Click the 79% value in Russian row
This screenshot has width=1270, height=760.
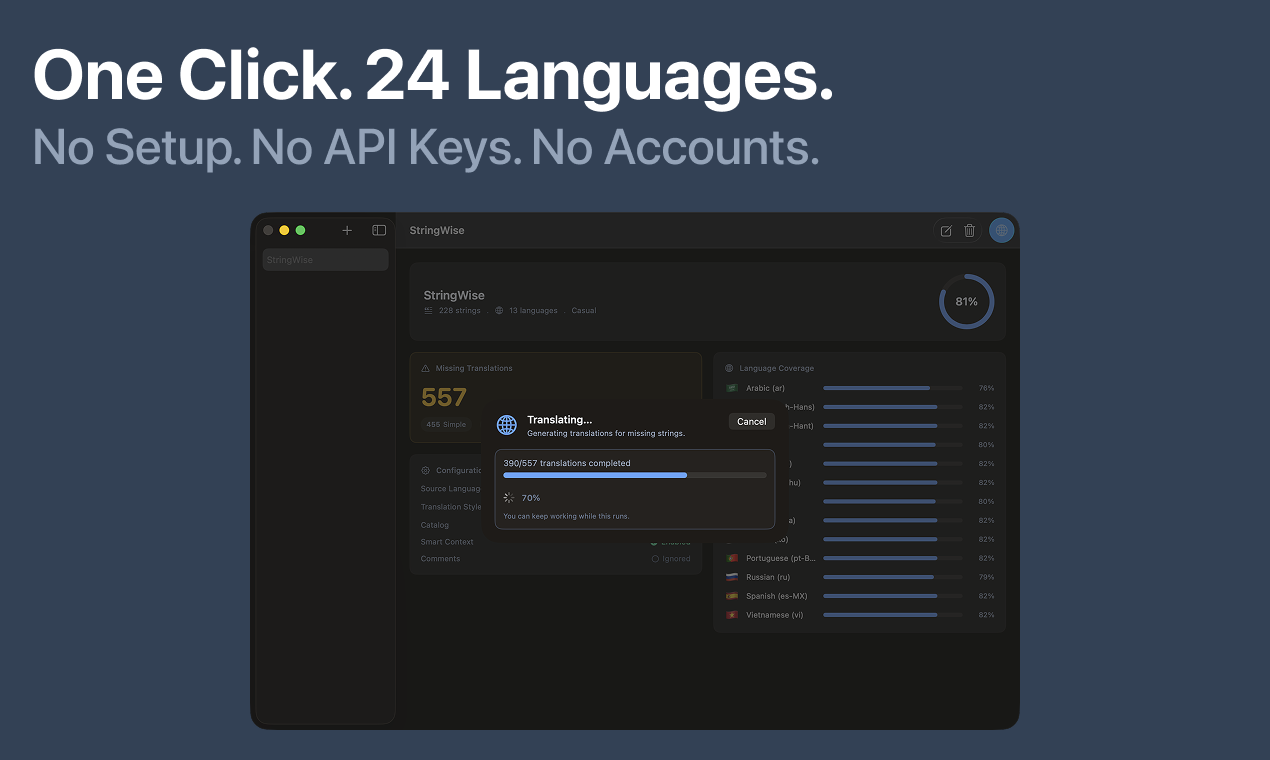986,577
